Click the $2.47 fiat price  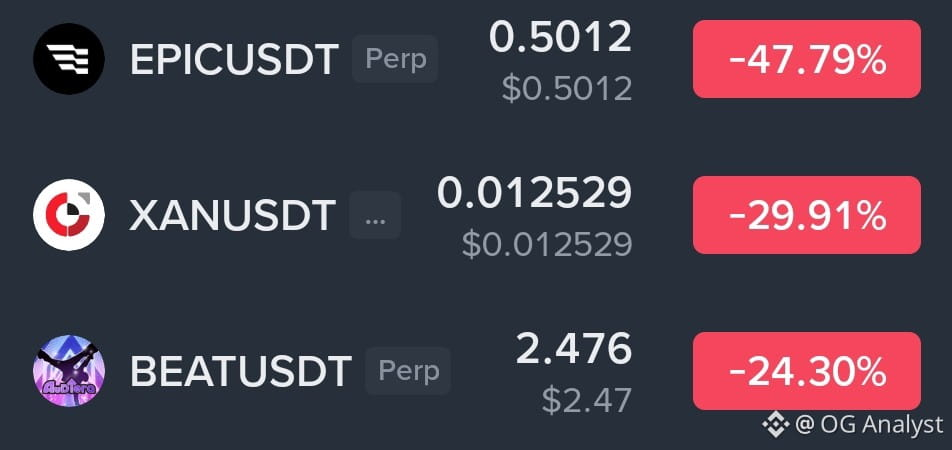587,401
